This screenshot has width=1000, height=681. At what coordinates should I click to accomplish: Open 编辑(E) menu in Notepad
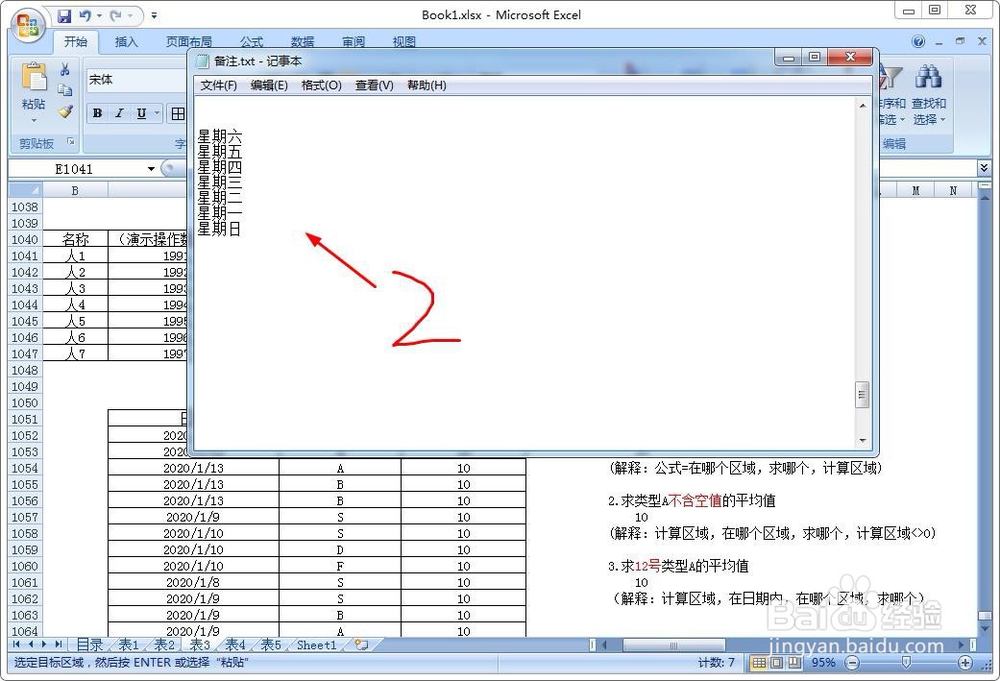click(269, 85)
